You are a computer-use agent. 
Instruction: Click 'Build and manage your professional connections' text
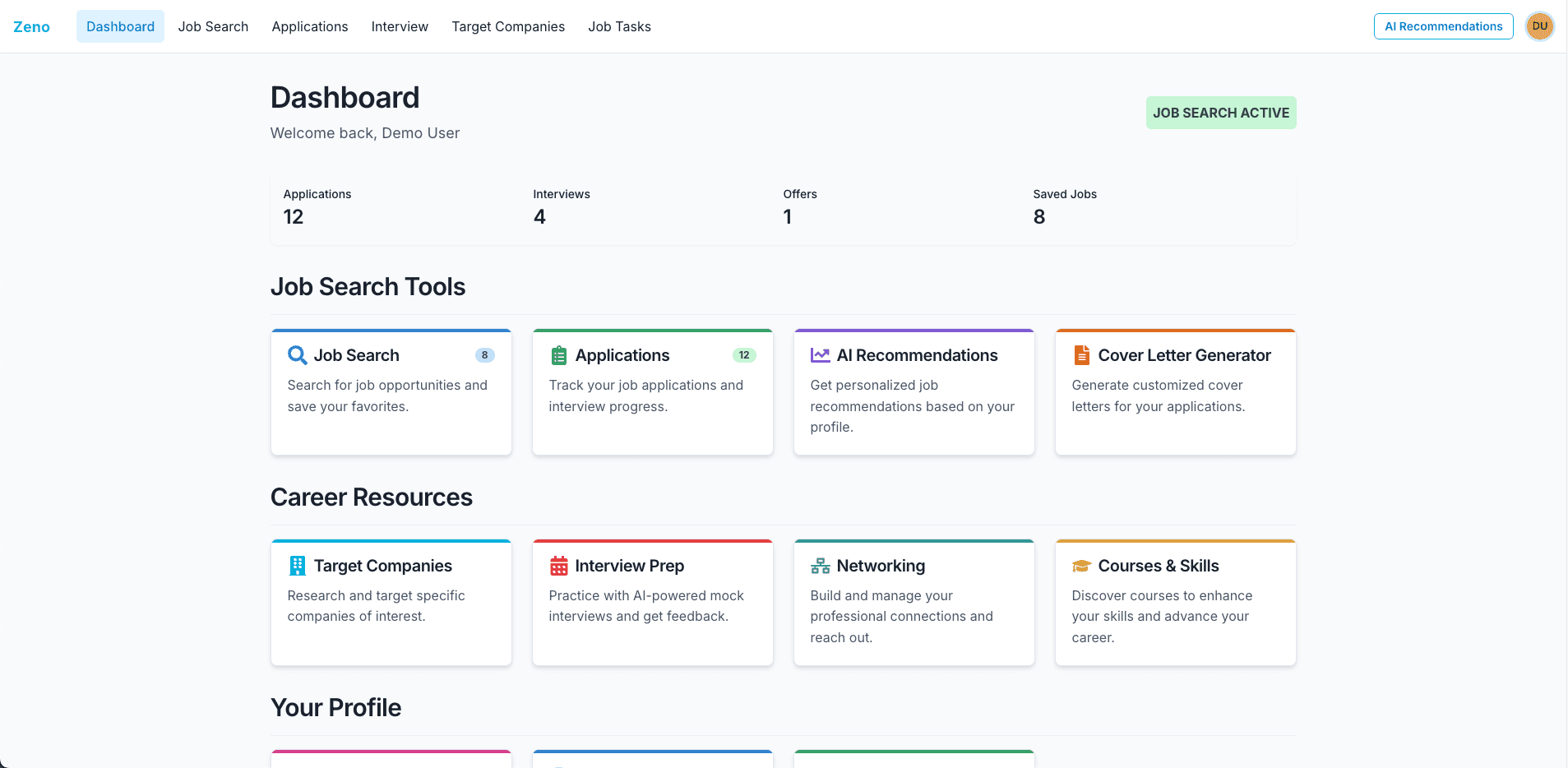(x=902, y=617)
